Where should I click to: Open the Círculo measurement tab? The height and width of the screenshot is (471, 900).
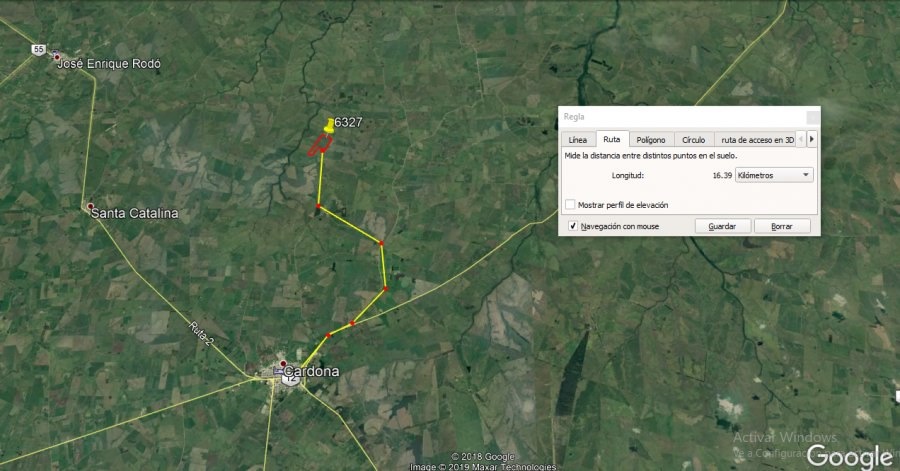[x=693, y=139]
